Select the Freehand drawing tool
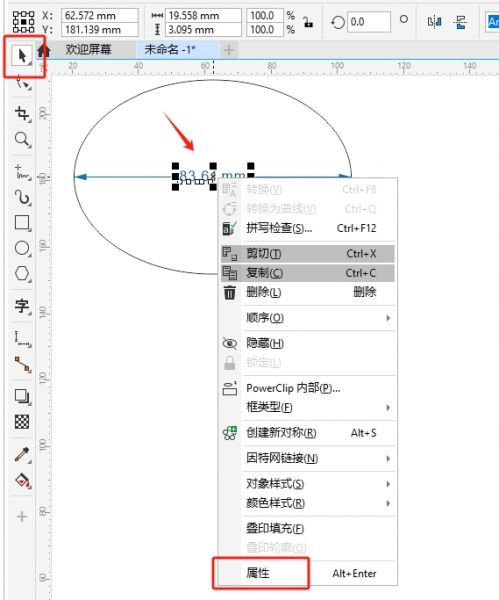This screenshot has width=499, height=600. pos(22,172)
